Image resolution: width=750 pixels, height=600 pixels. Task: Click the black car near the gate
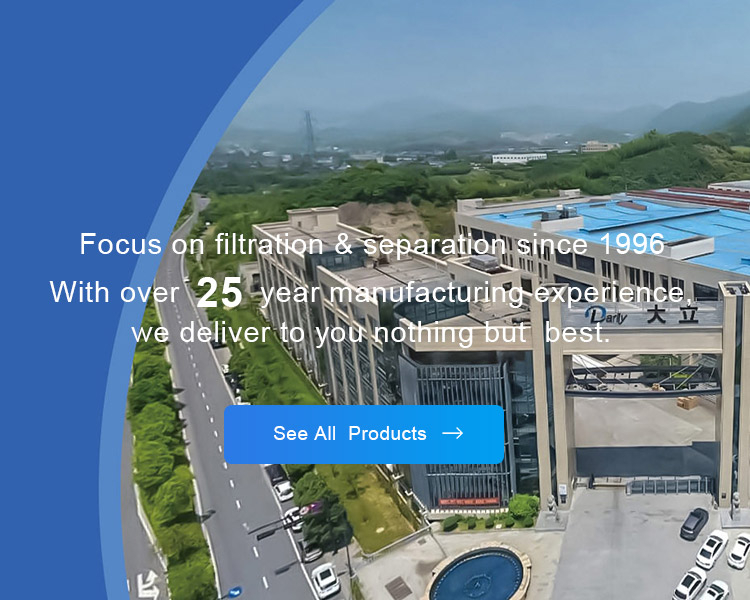694,523
